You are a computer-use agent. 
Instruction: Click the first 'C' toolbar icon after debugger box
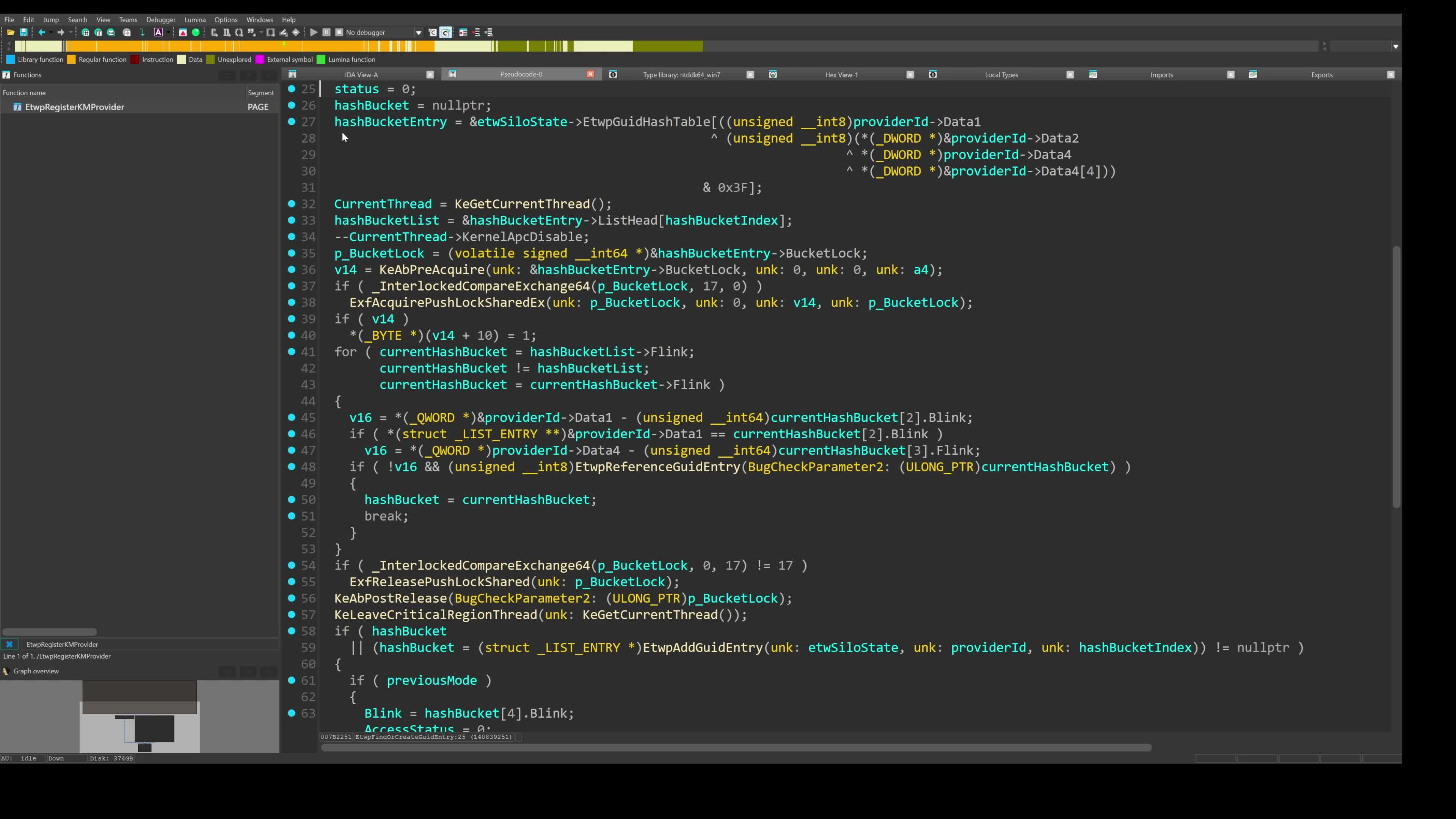433,33
